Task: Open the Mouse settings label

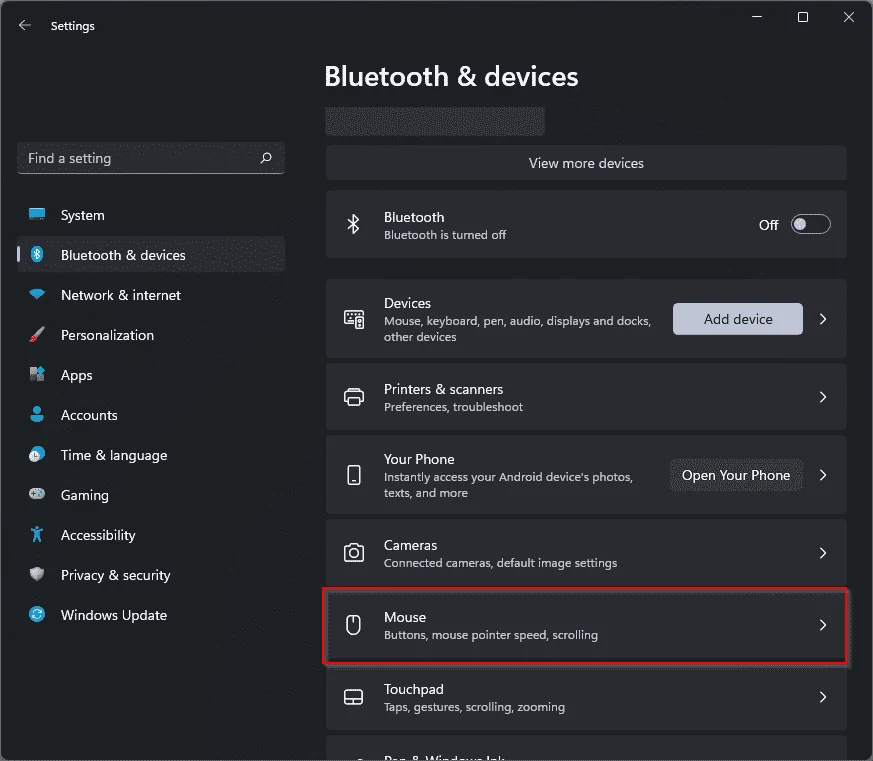Action: click(405, 617)
